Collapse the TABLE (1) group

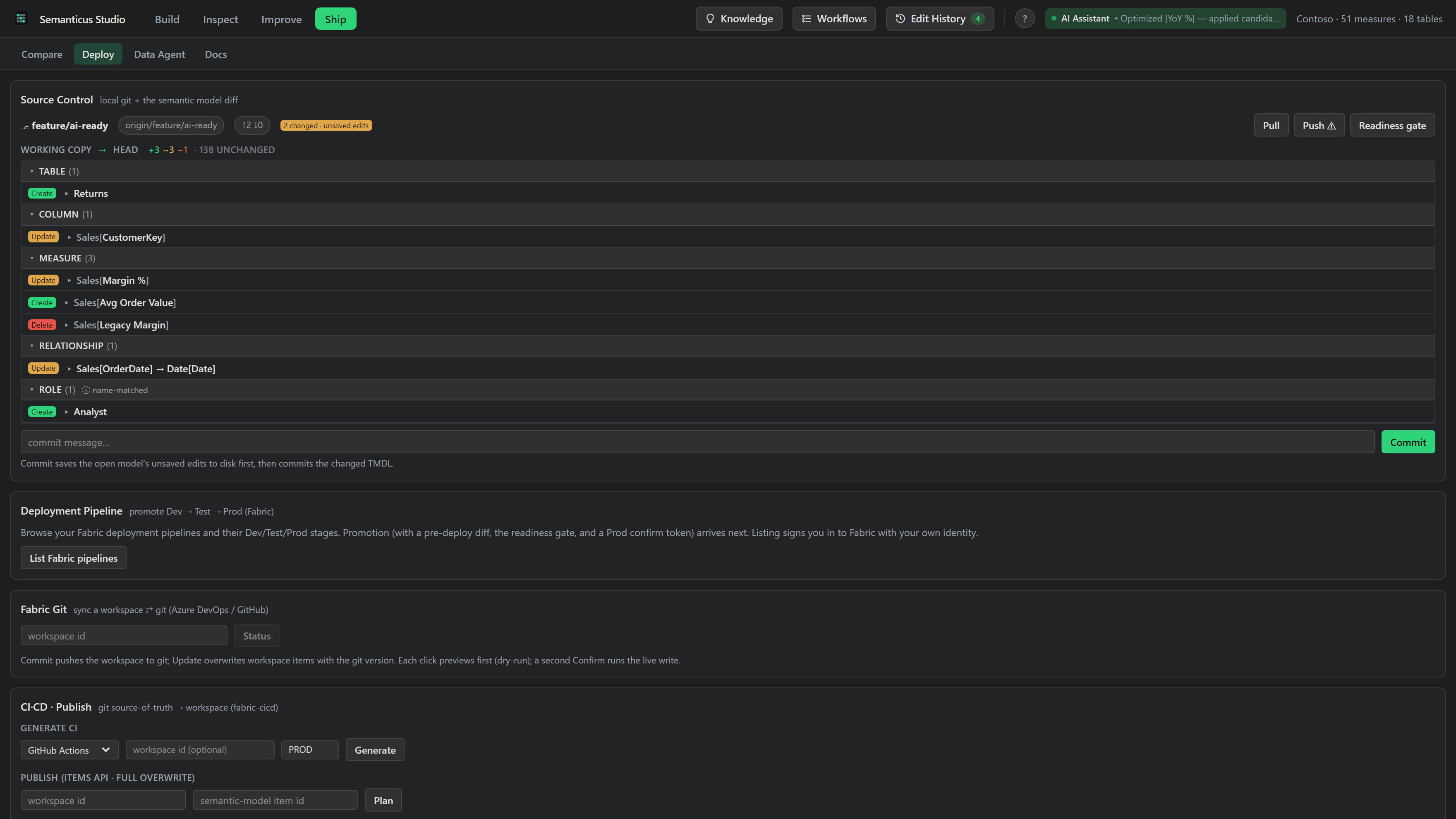tap(32, 171)
